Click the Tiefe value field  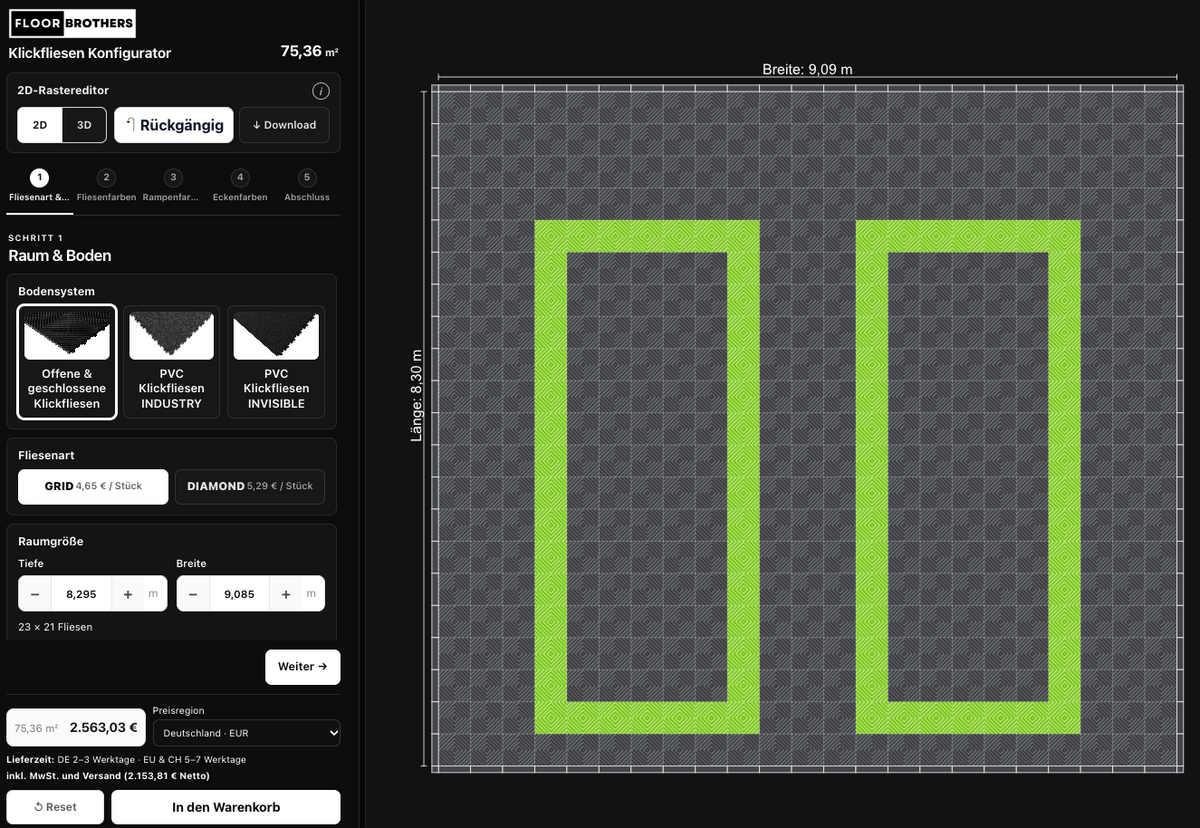[81, 594]
